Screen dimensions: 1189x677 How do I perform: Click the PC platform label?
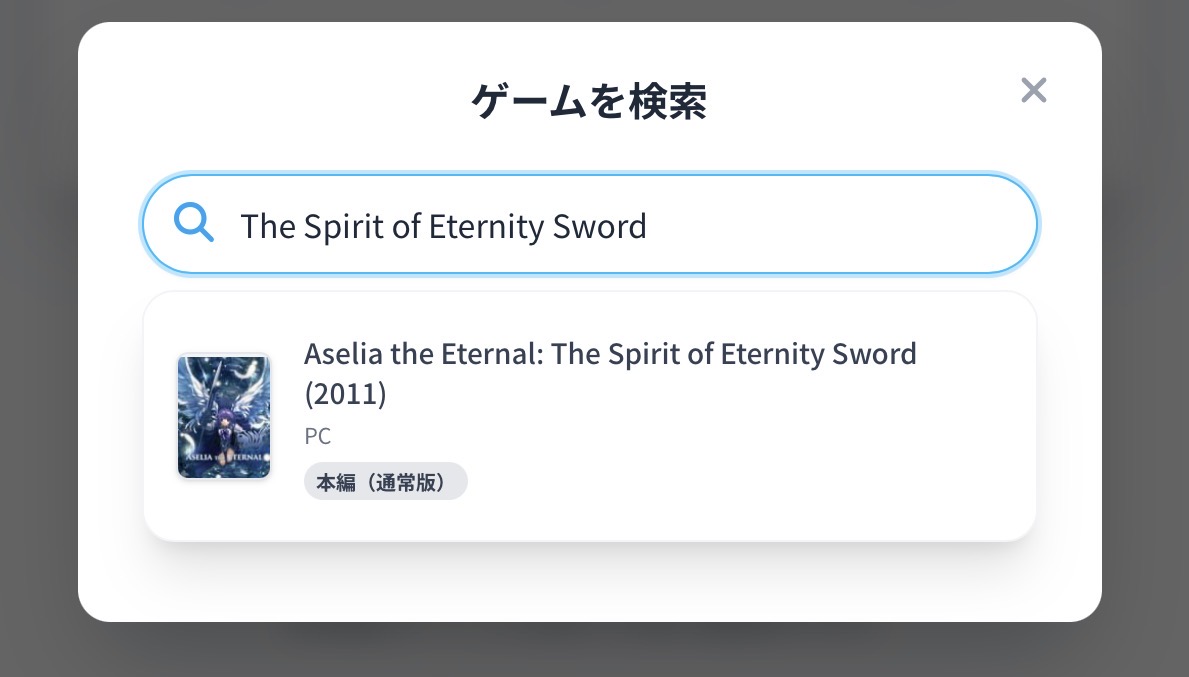coord(317,436)
